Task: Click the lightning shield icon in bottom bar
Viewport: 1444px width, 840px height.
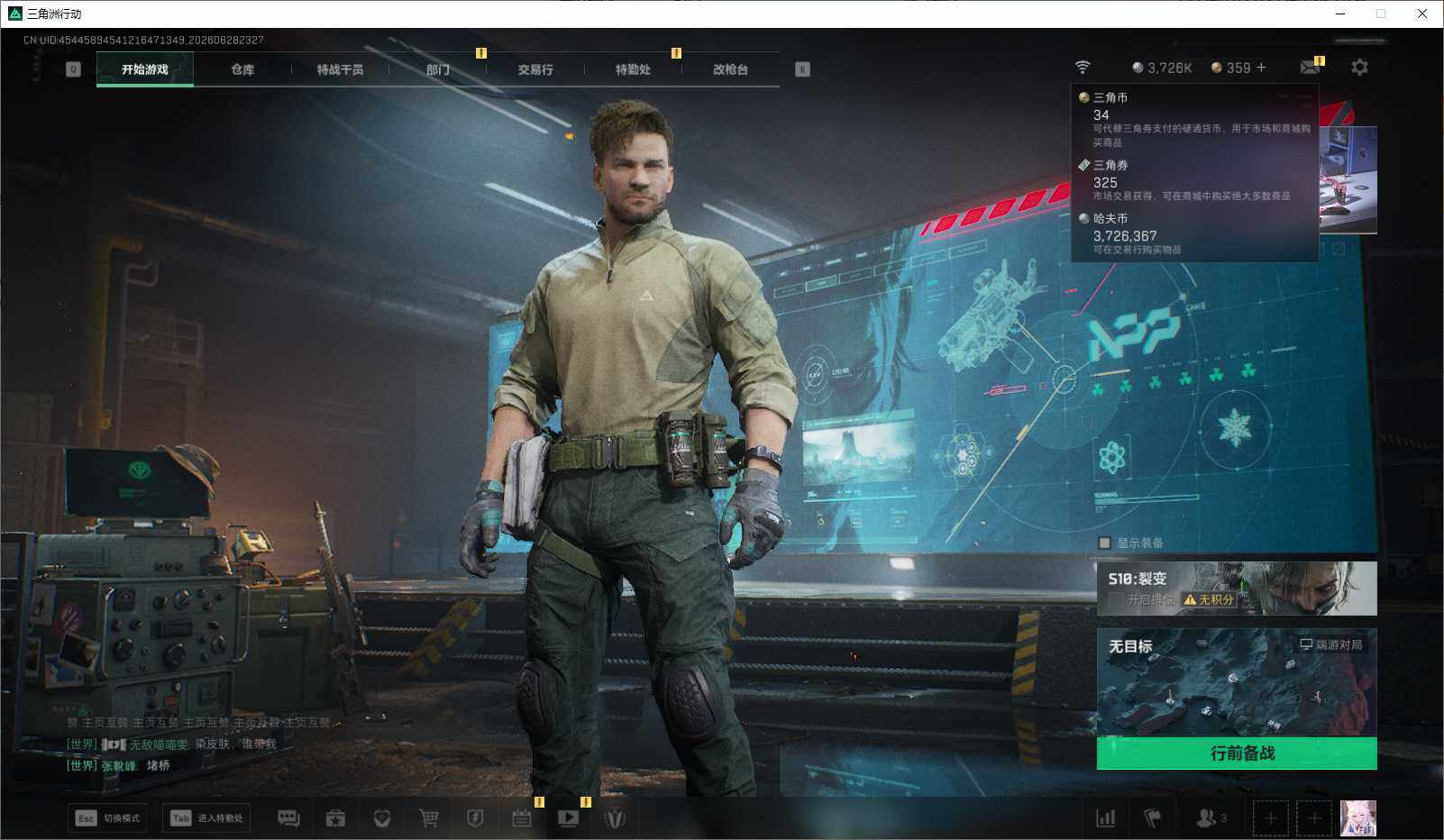Action: 475,818
